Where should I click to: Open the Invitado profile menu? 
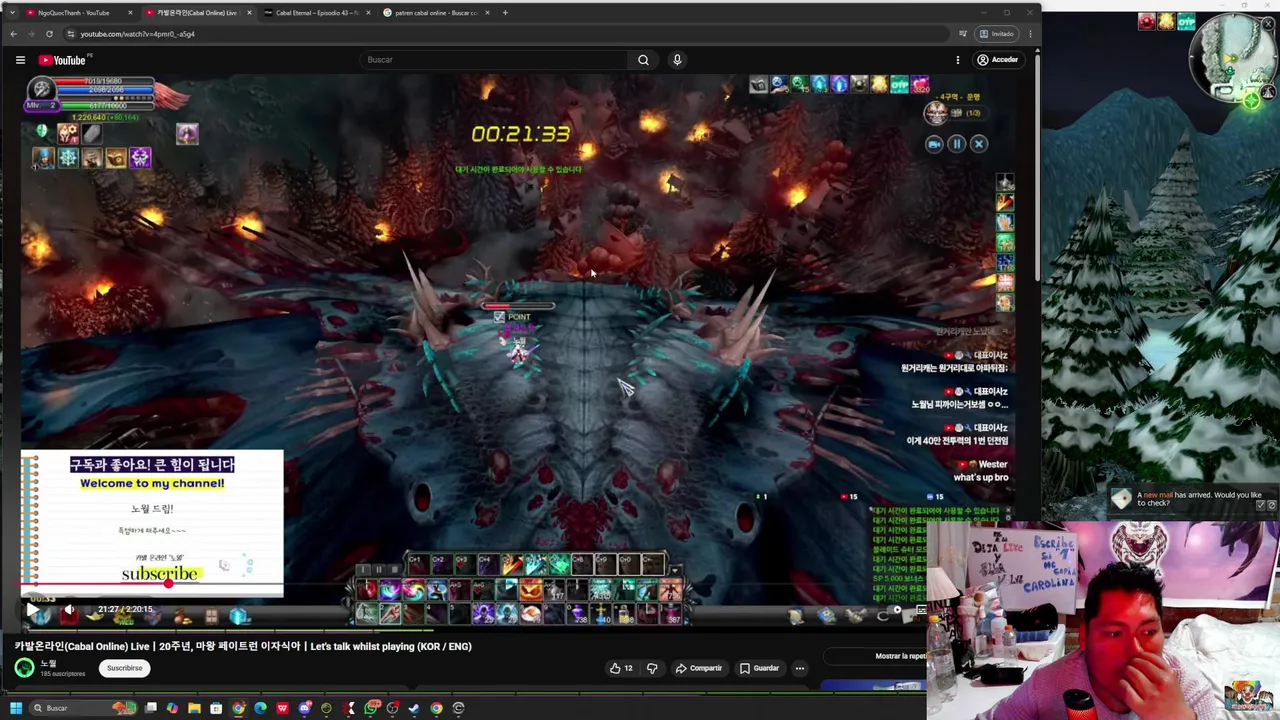[996, 34]
